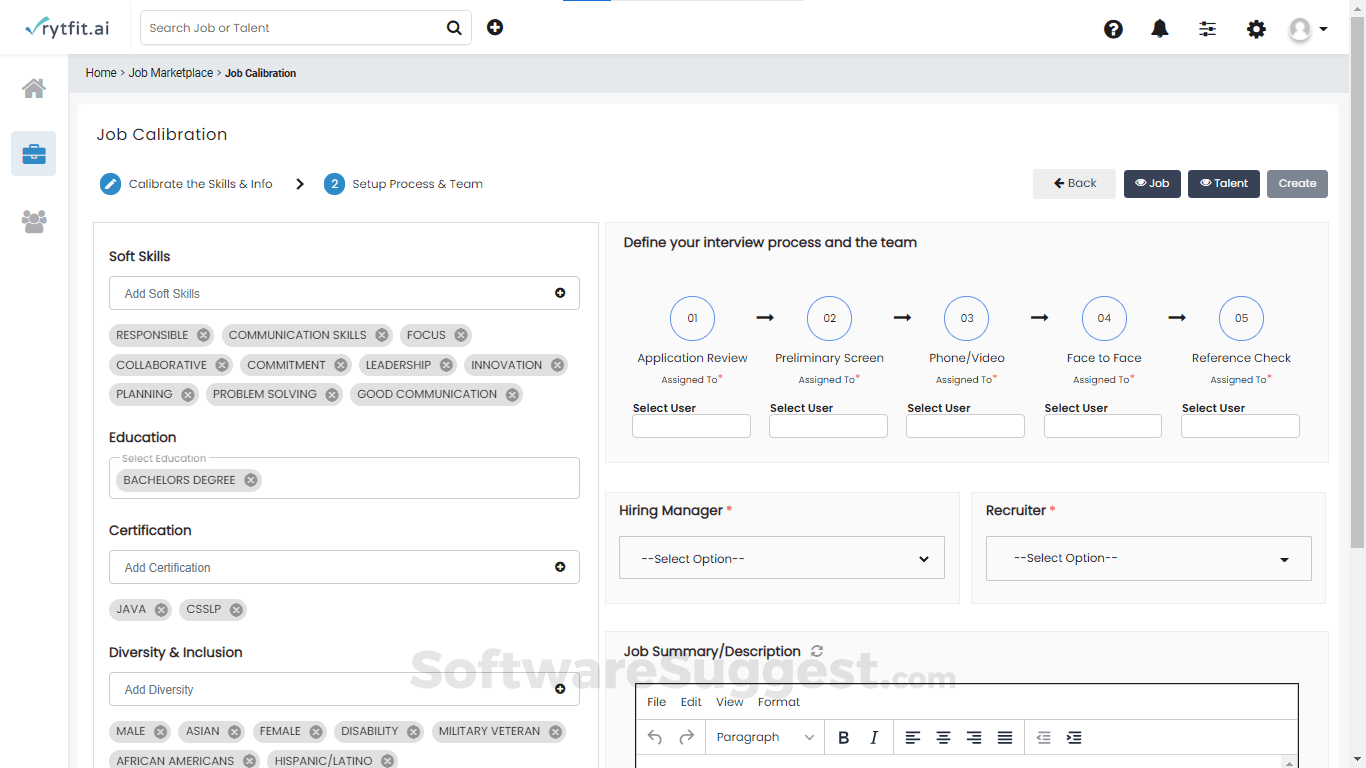Click the Add Soft Skills plus icon
Image resolution: width=1366 pixels, height=768 pixels.
coord(560,293)
